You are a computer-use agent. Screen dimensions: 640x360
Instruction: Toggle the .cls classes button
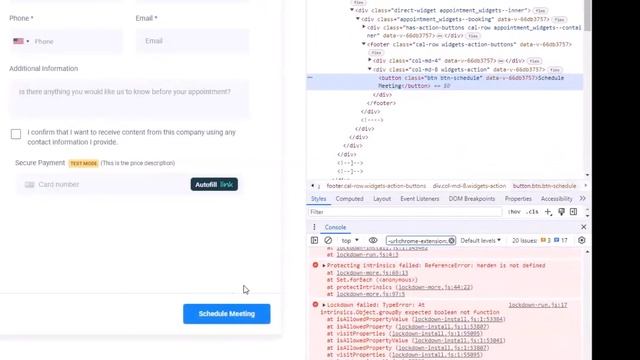click(532, 212)
